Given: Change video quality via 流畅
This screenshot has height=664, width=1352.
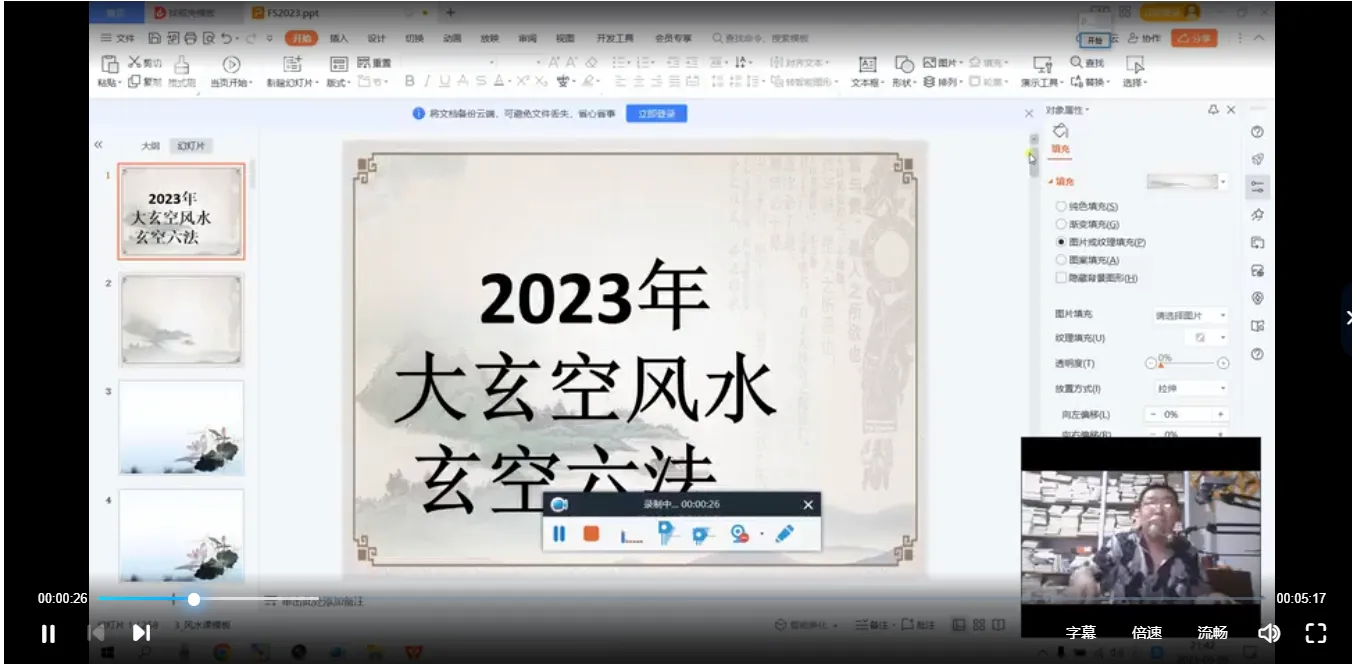Looking at the screenshot, I should [1213, 633].
